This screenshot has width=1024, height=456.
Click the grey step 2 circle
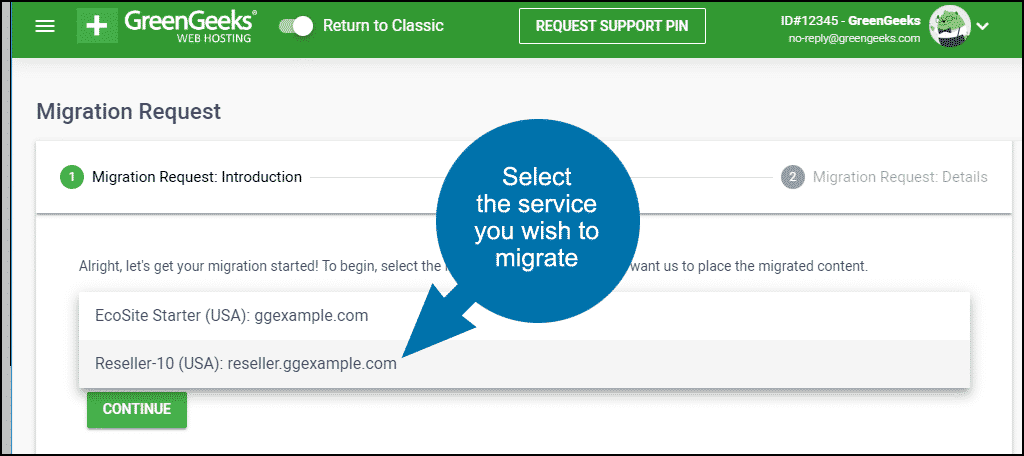[792, 177]
